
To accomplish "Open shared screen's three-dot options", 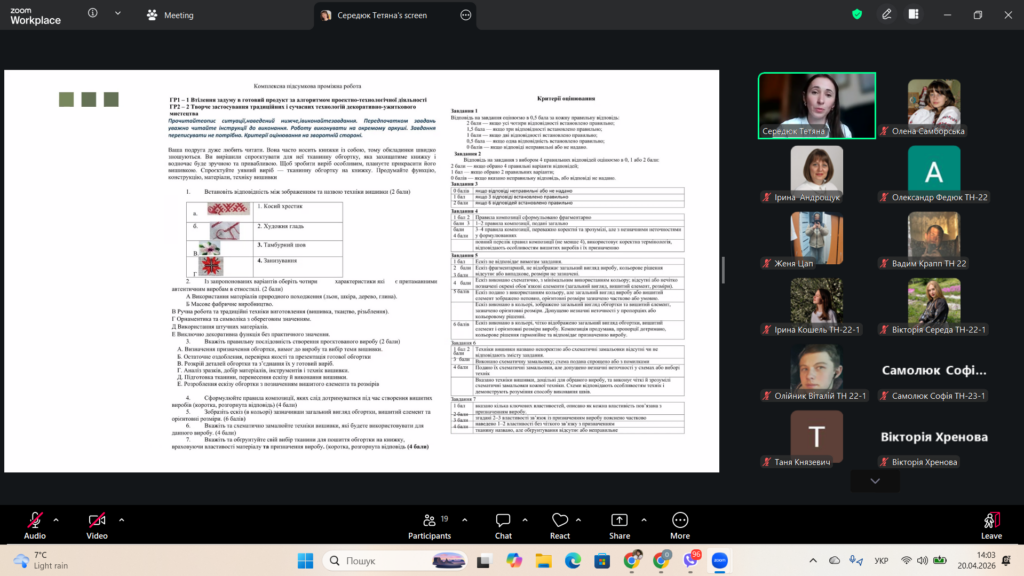I will click(x=466, y=16).
